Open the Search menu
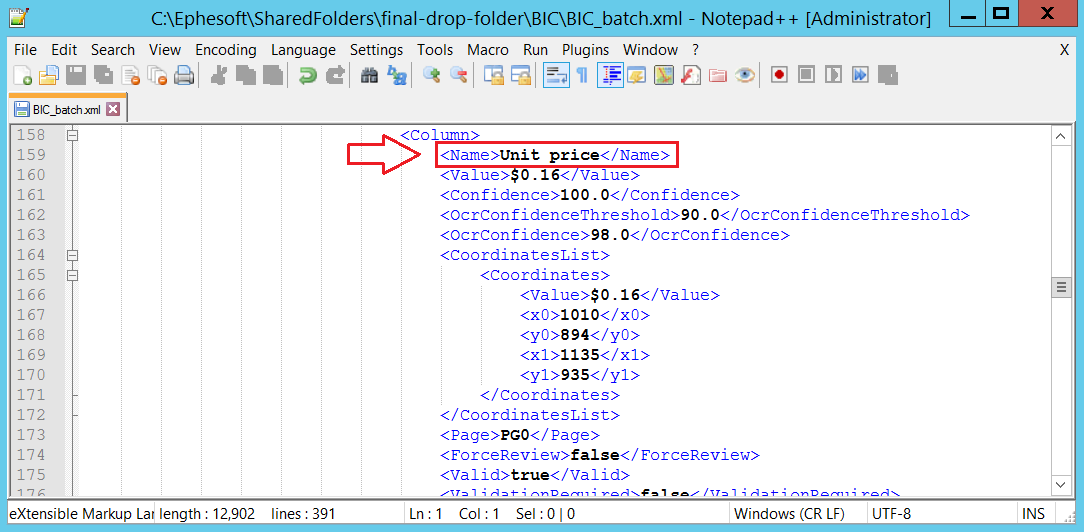 pos(113,50)
